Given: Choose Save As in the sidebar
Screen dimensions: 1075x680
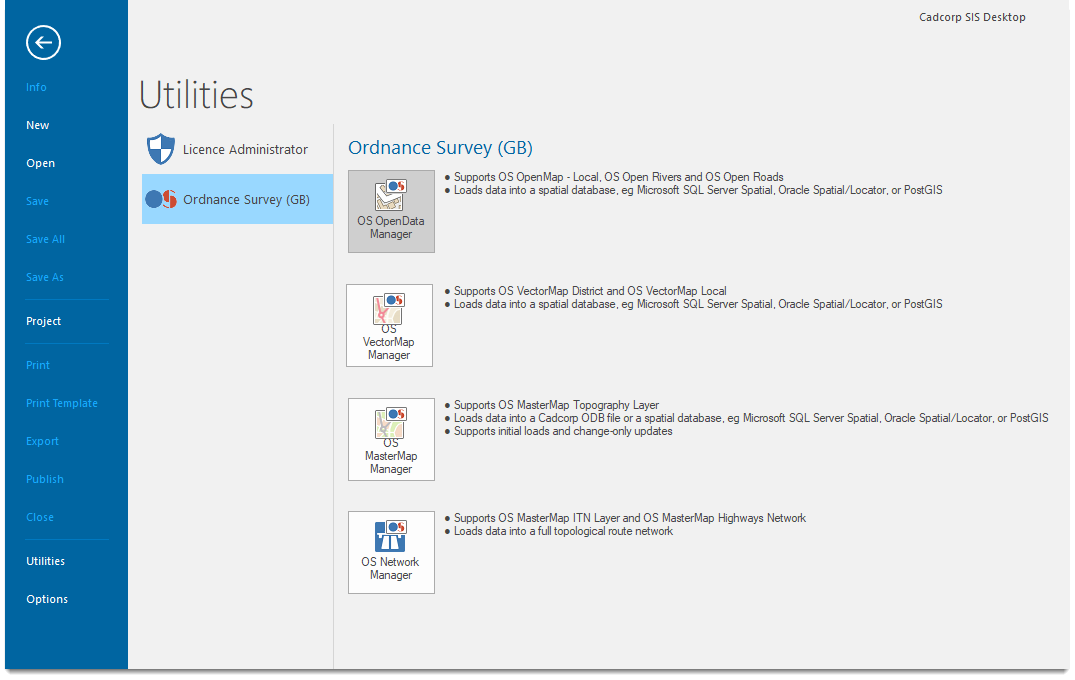Looking at the screenshot, I should (45, 278).
